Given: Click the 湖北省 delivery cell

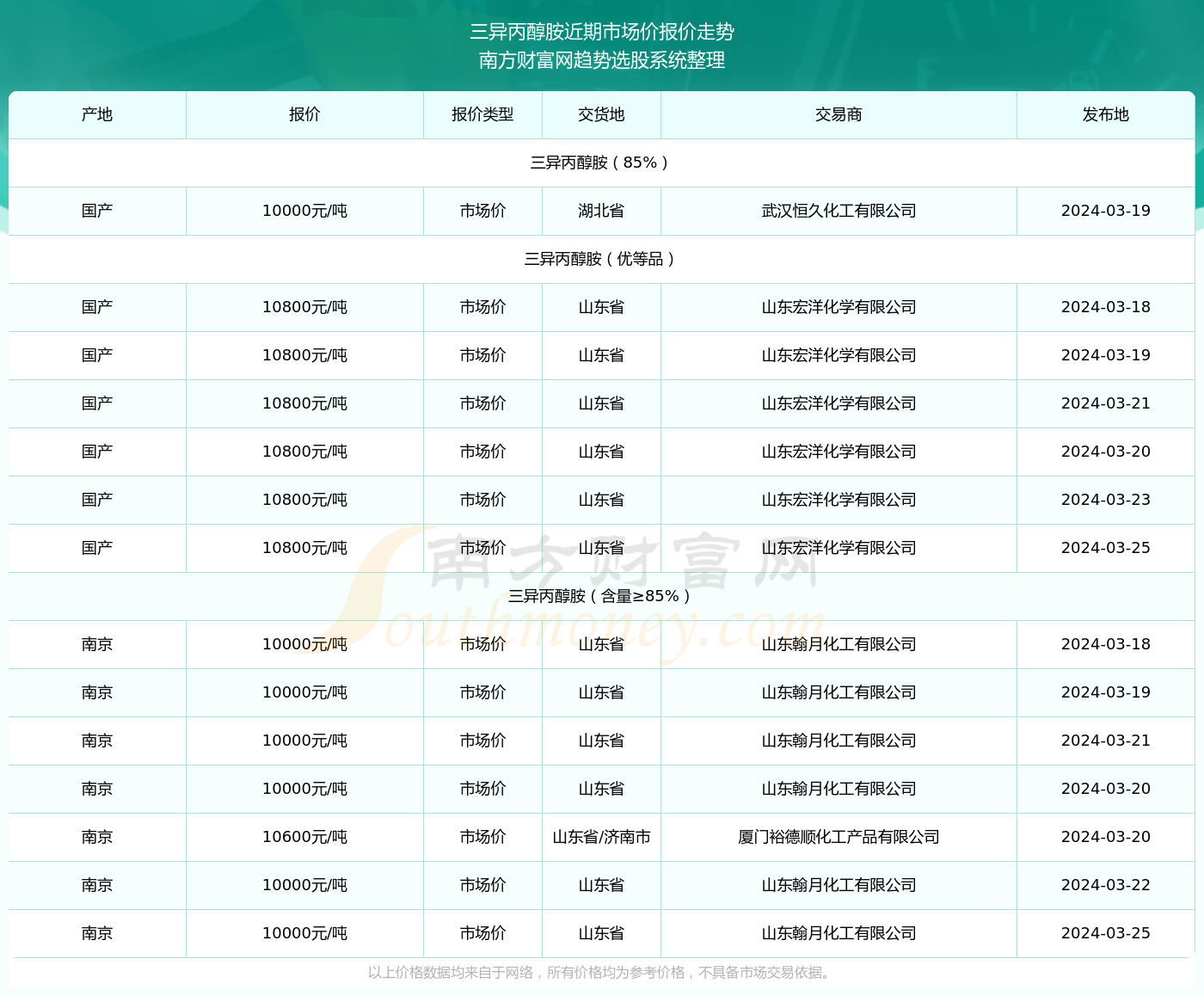Looking at the screenshot, I should [601, 211].
